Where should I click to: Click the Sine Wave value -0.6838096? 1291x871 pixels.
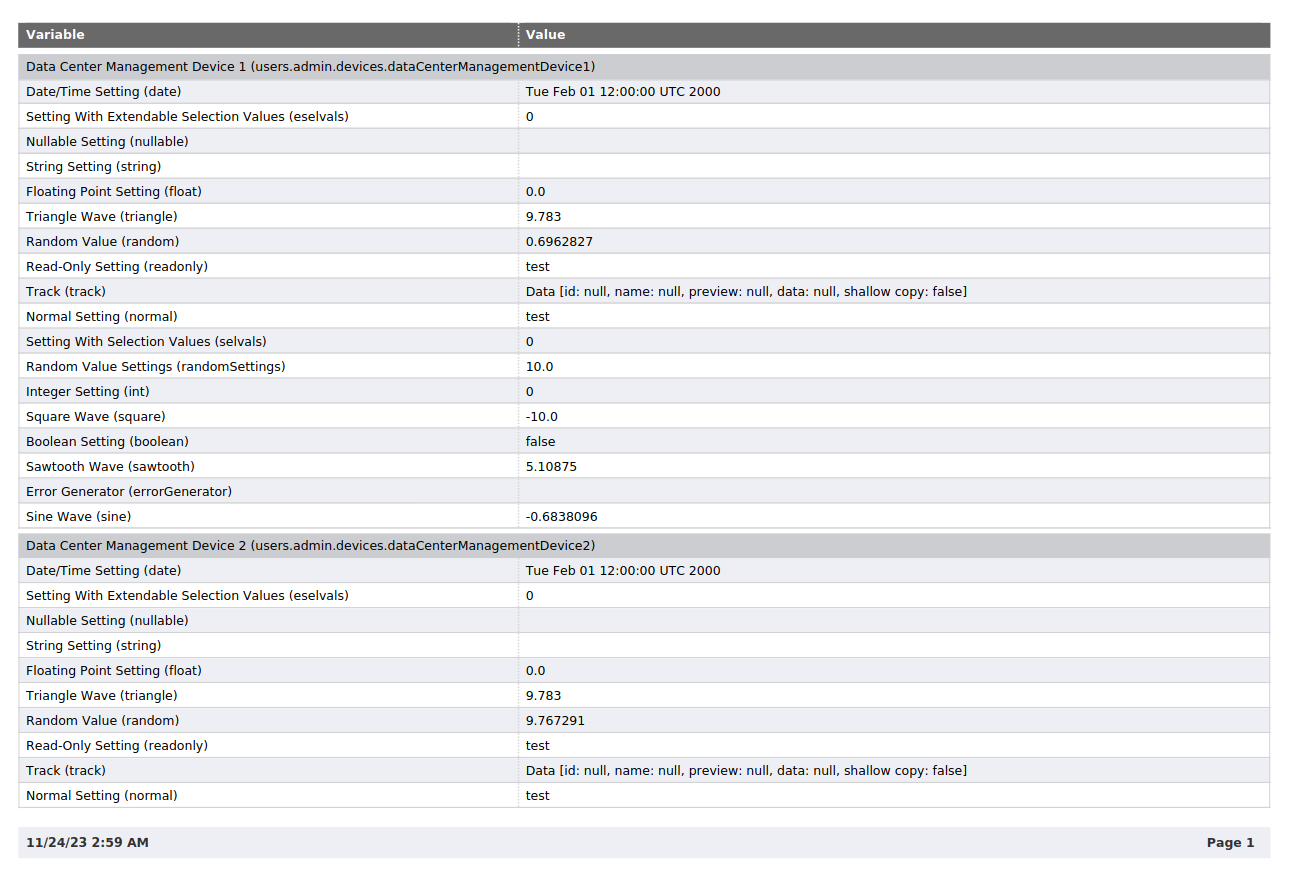tap(561, 517)
